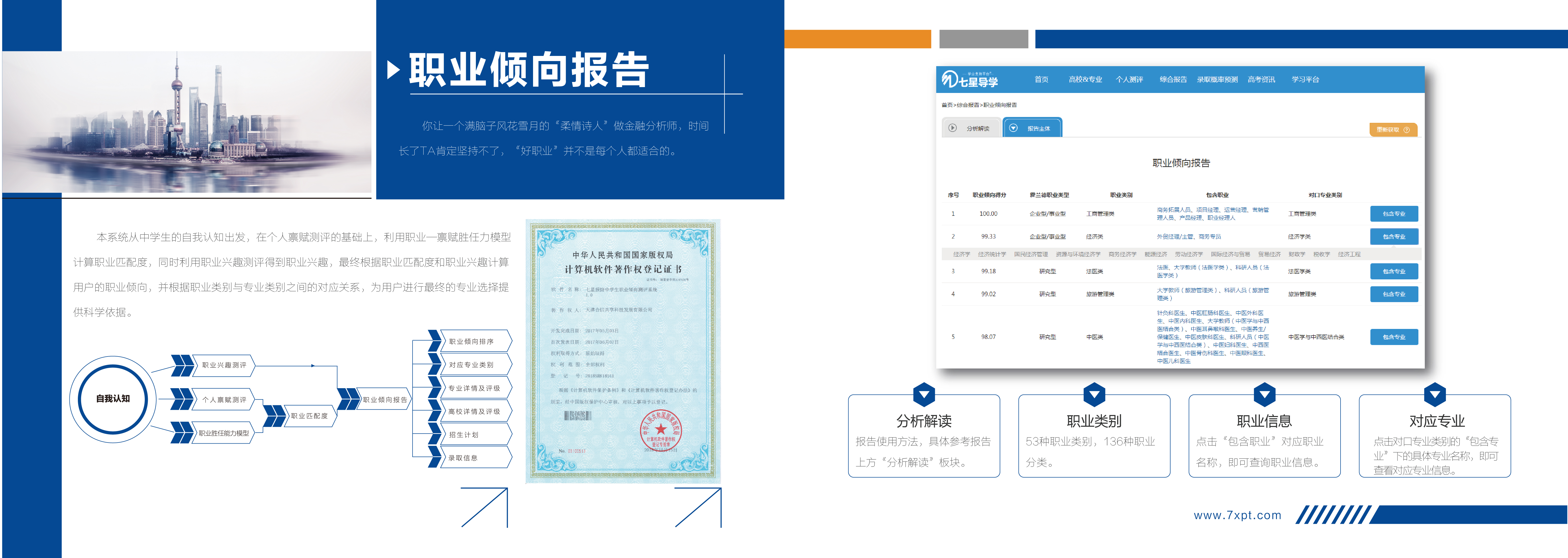Expand 包含专业 for the 旅游管理类 row
The image size is (1568, 558).
1394,294
